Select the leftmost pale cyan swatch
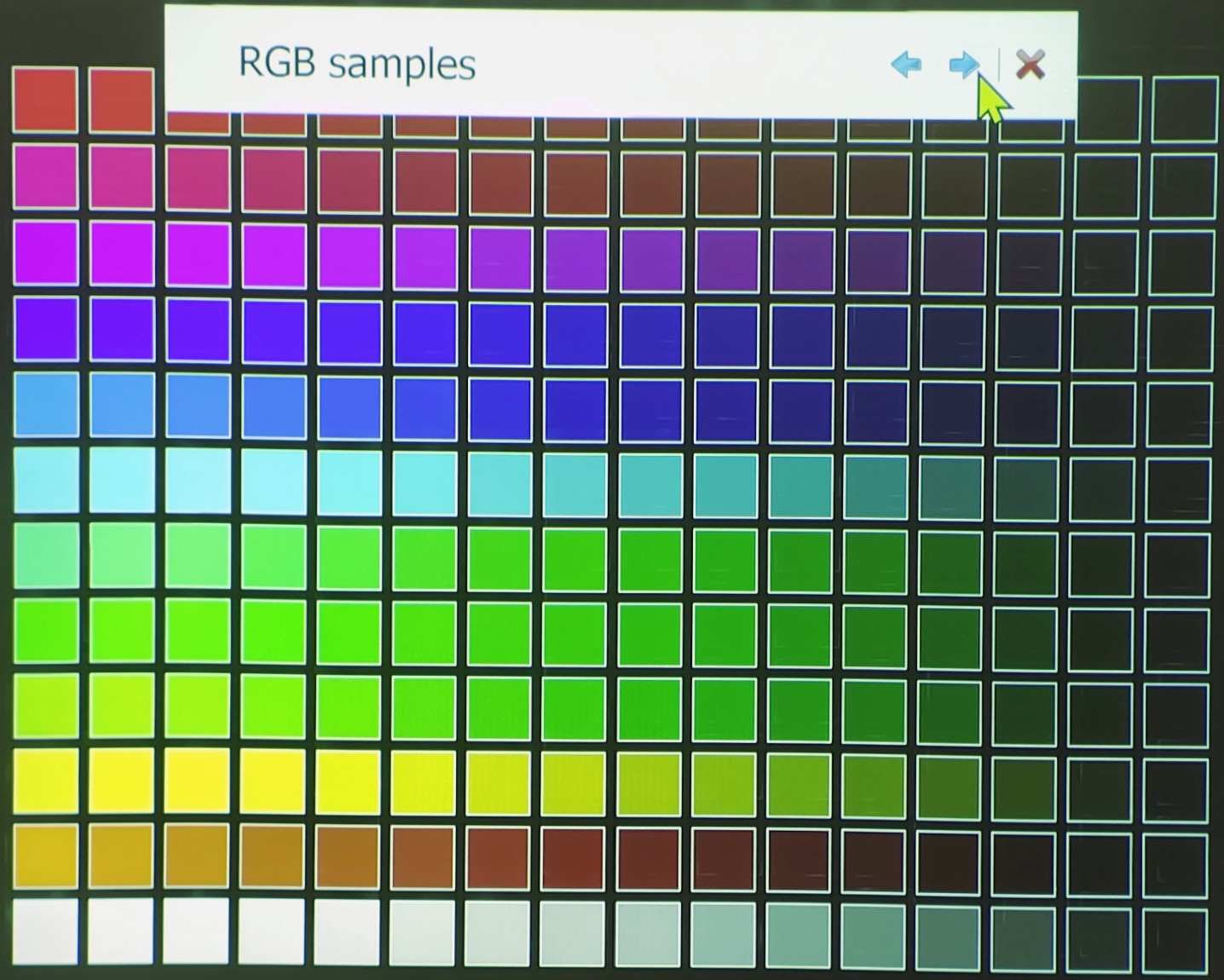1224x980 pixels. [x=46, y=480]
